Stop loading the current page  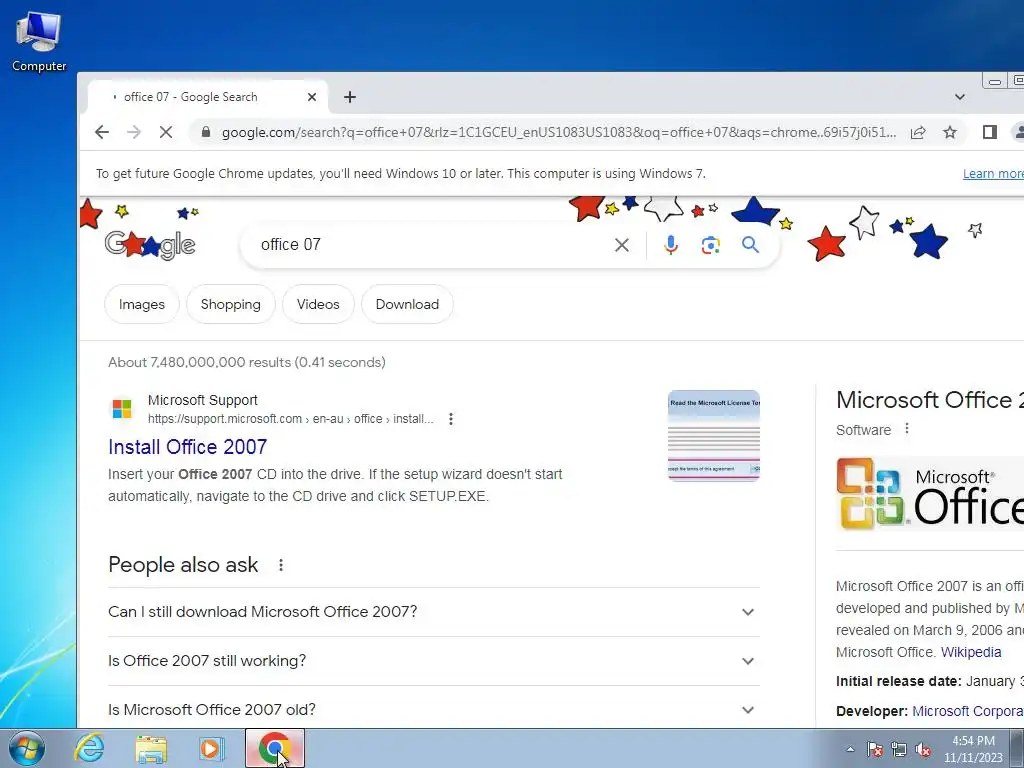166,133
